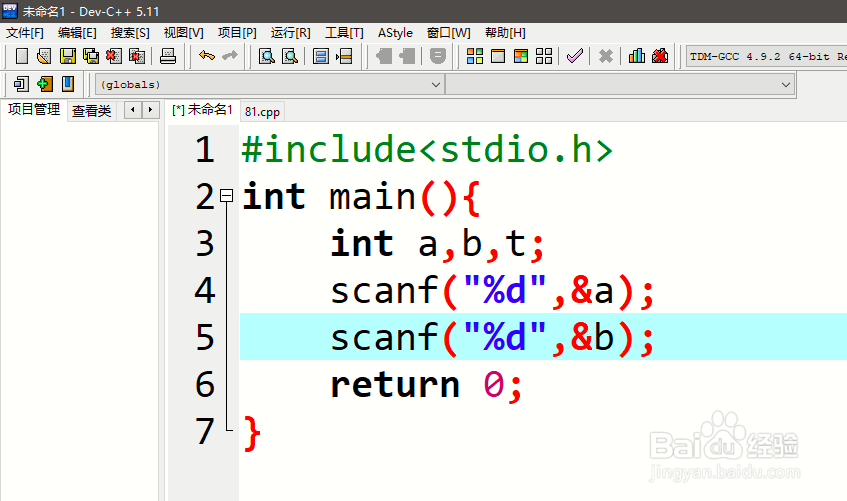The height and width of the screenshot is (501, 847).
Task: Click the blue Go to bookmark icon
Action: pos(68,84)
